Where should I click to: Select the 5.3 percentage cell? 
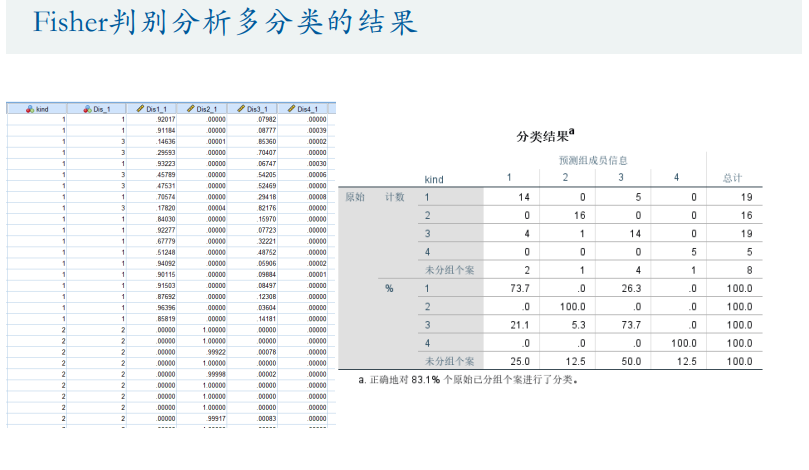click(x=569, y=324)
